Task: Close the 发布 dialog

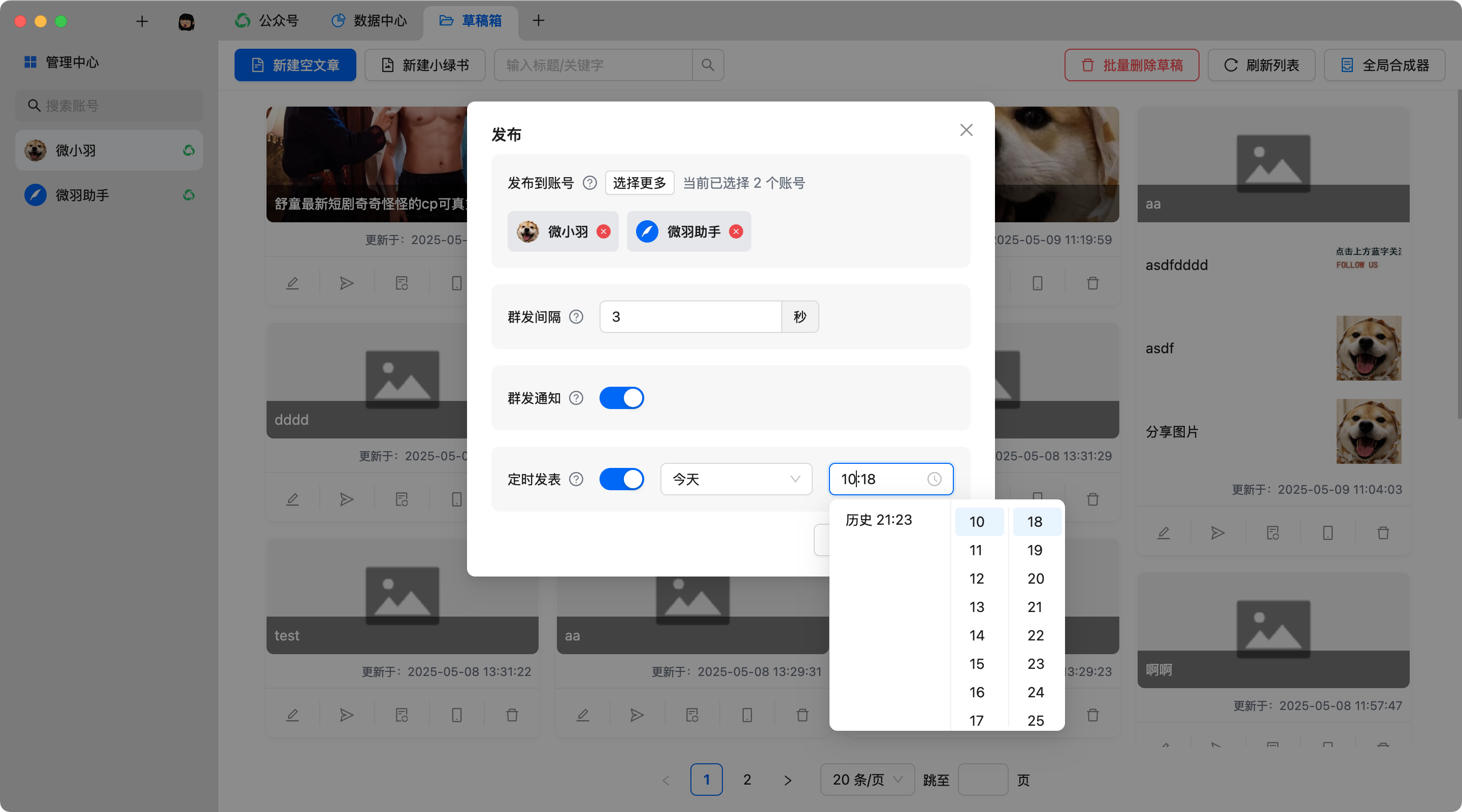Action: (x=966, y=130)
